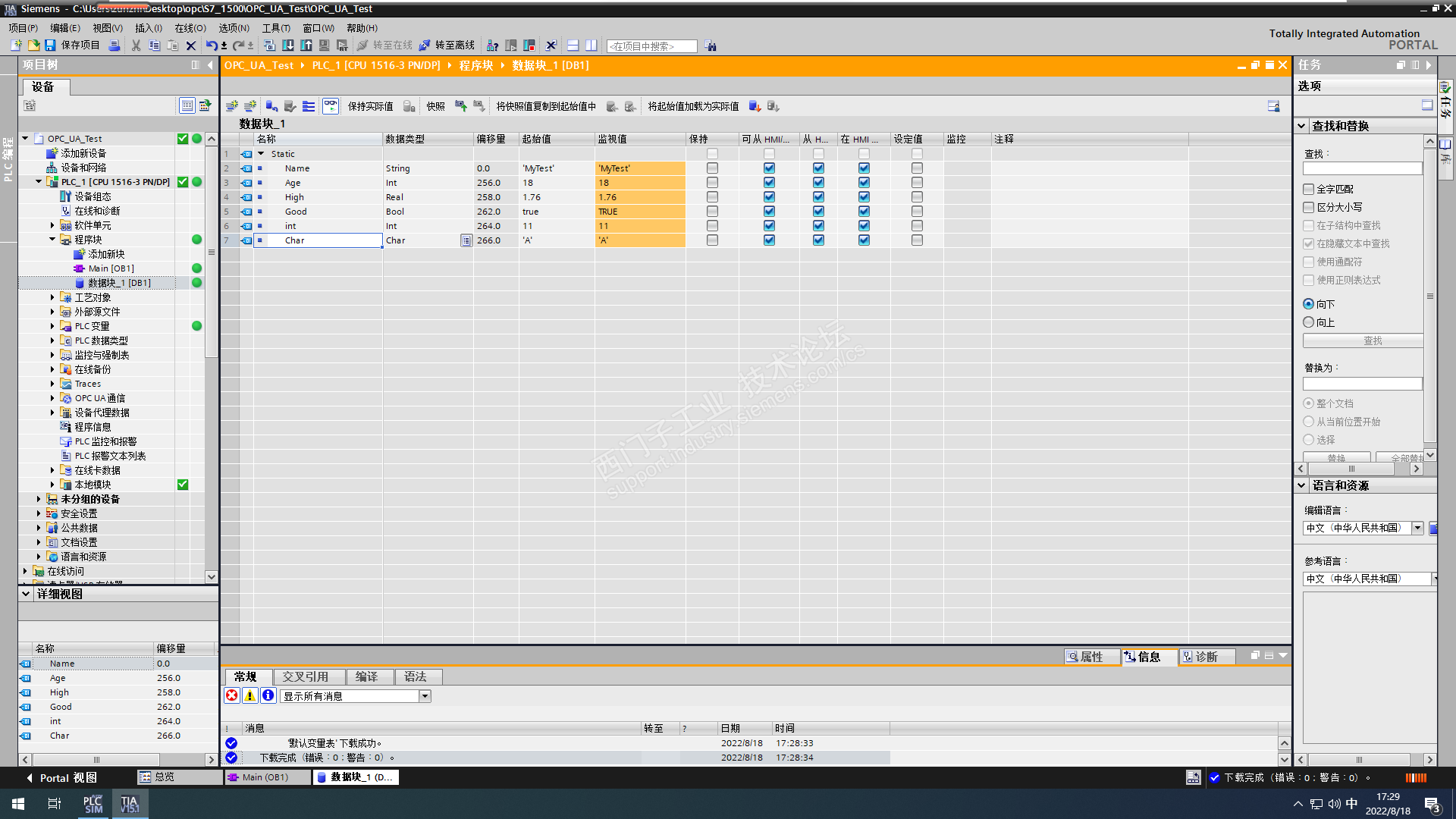Expand the OPC UA 通信 tree node
This screenshot has height=819, width=1456.
tap(52, 398)
